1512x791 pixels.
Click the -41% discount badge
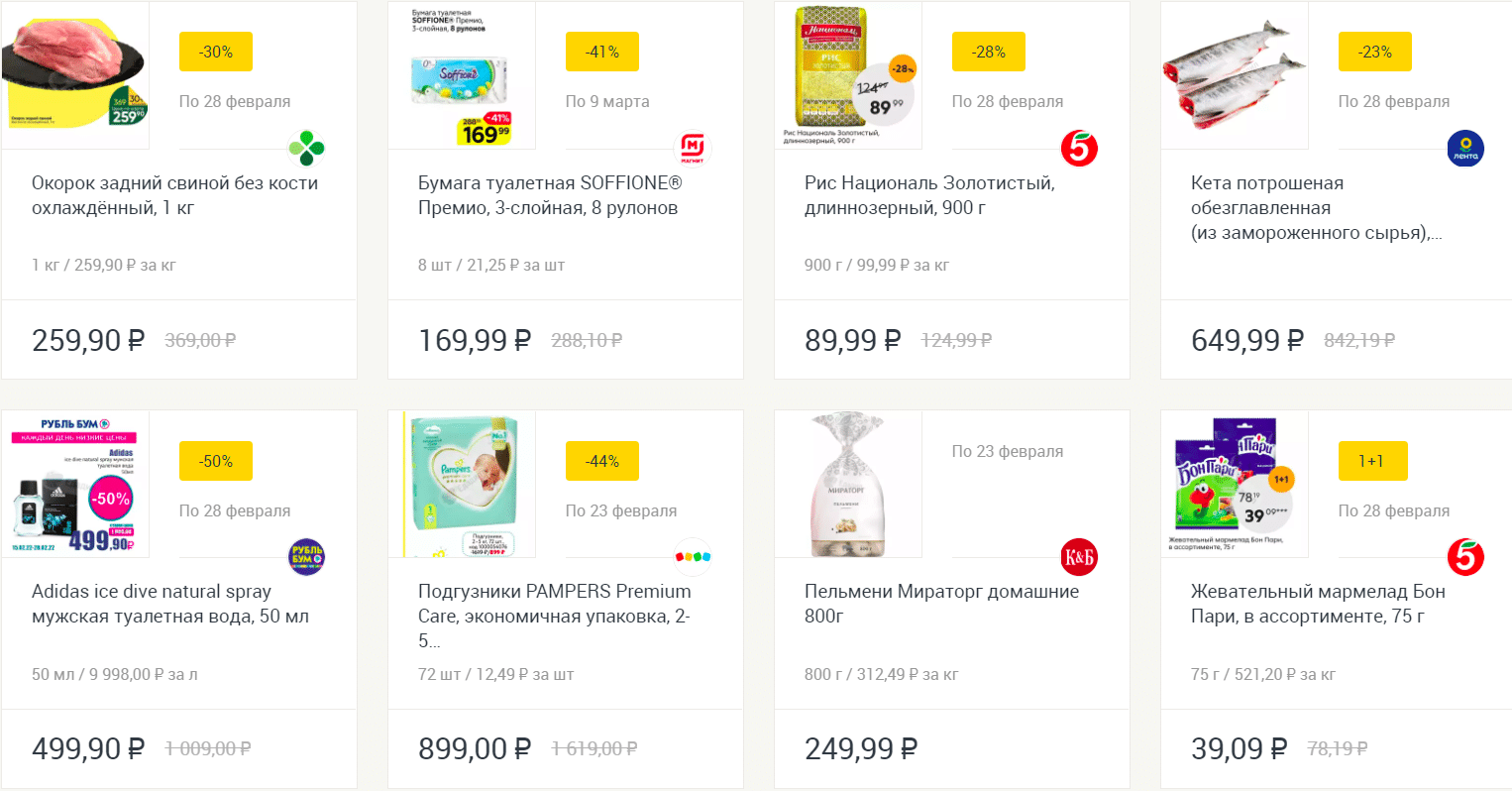click(x=602, y=52)
